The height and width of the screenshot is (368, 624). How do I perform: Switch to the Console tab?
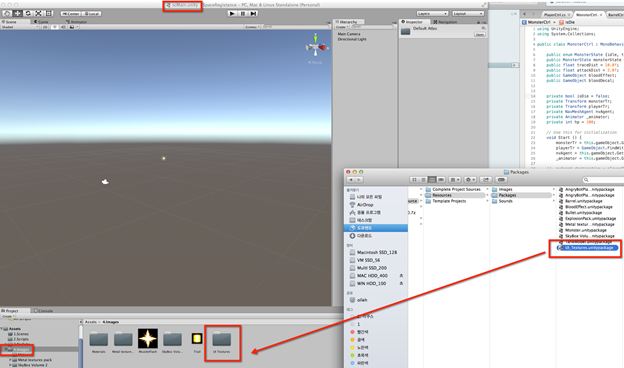[44, 311]
